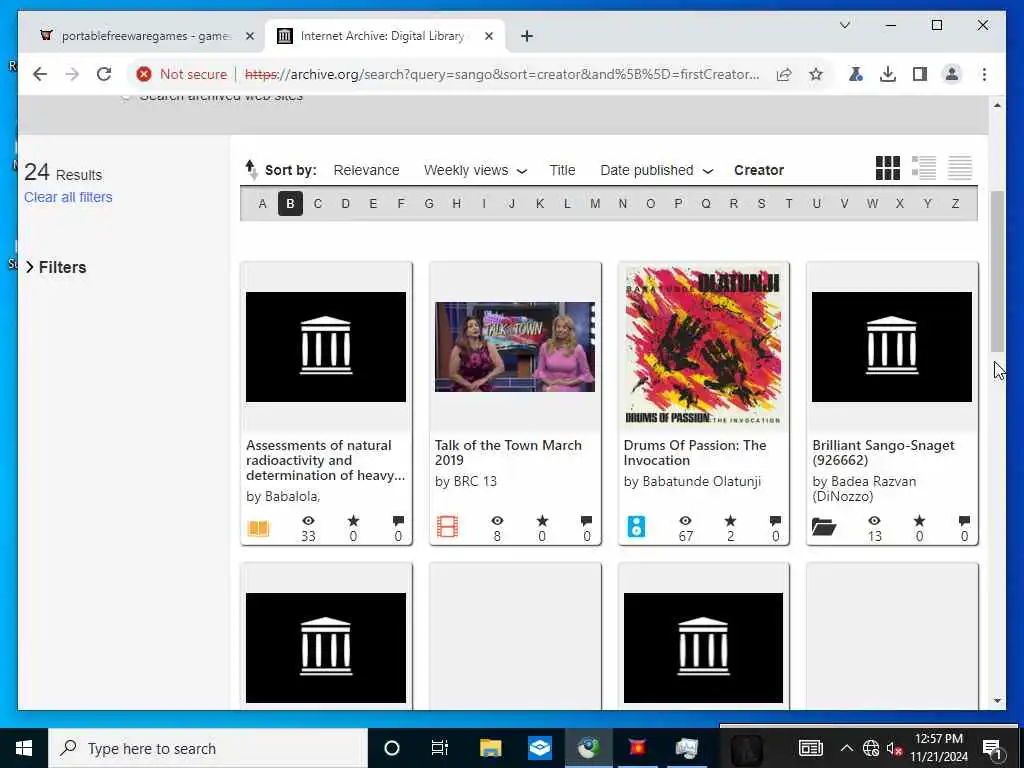1024x768 pixels.
Task: Select the Internet Archive: Digital Library tab
Action: click(382, 36)
